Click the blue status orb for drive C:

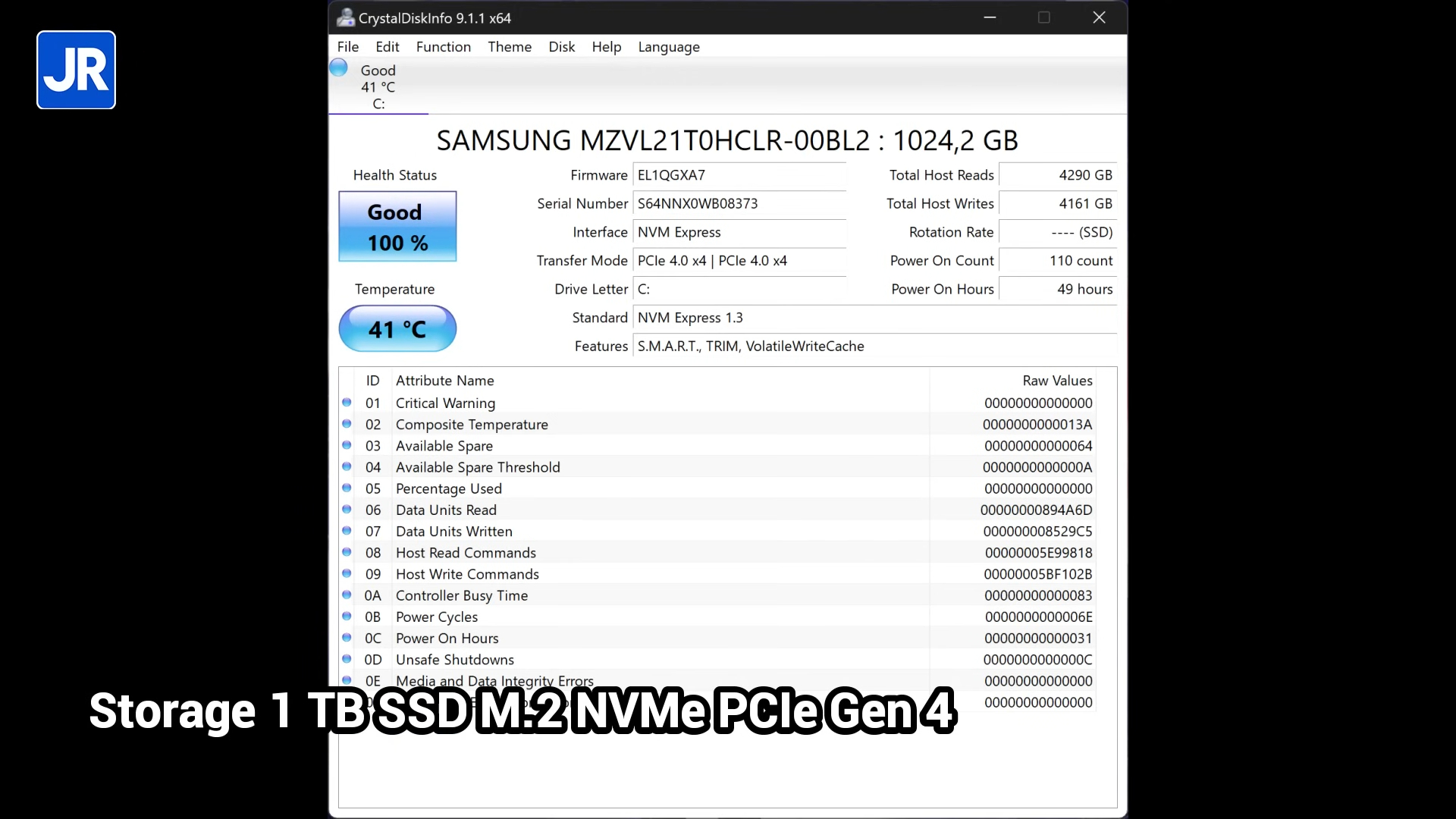338,68
